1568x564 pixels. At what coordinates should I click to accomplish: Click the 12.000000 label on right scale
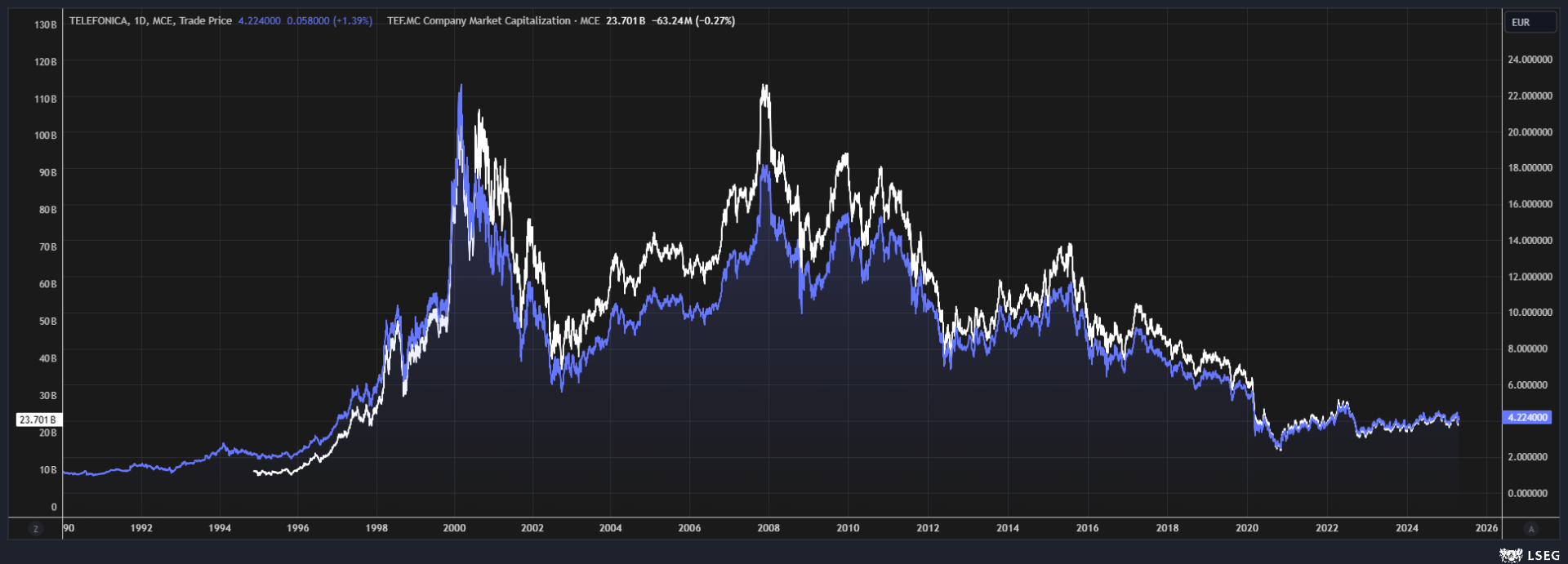click(x=1530, y=277)
